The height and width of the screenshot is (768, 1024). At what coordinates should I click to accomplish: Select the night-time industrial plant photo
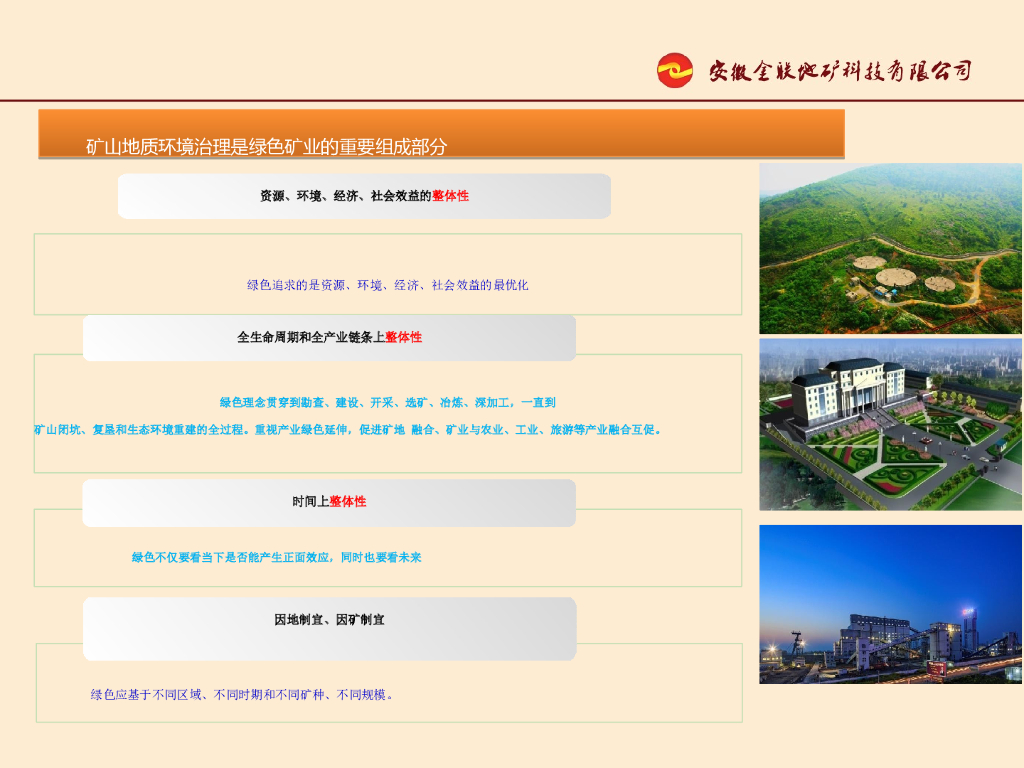pos(891,604)
